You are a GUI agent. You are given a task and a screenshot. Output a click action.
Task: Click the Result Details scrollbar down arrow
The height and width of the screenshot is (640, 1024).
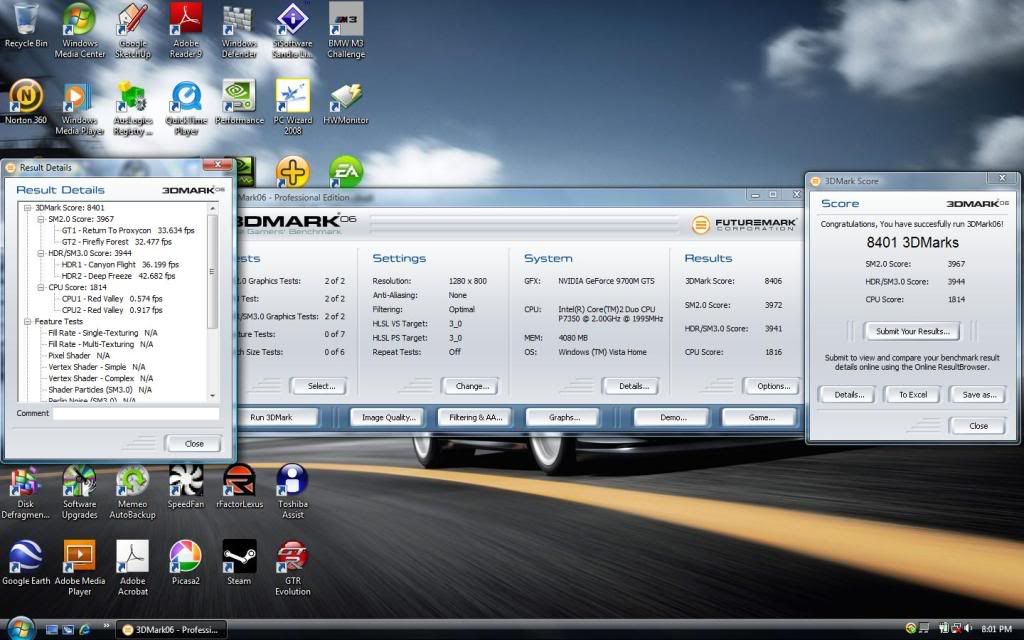tap(212, 396)
